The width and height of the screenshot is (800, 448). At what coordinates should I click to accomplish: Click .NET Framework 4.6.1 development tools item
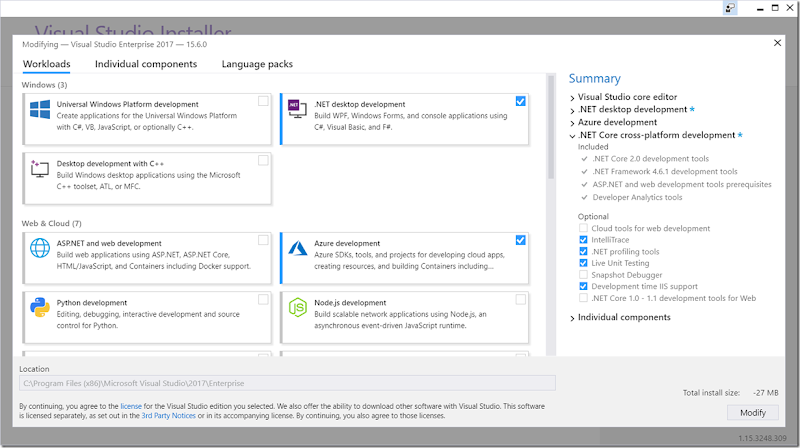click(665, 171)
